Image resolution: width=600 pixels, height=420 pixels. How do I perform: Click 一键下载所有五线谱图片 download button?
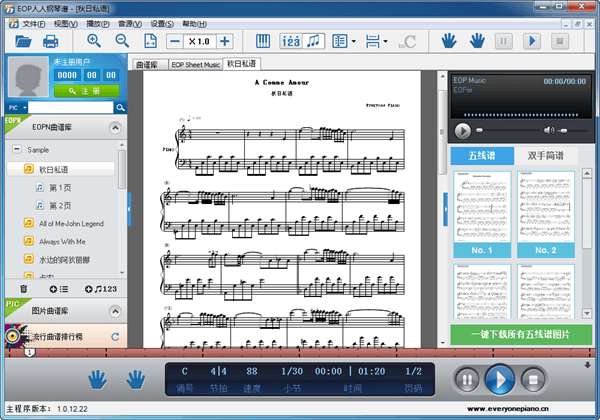[521, 334]
